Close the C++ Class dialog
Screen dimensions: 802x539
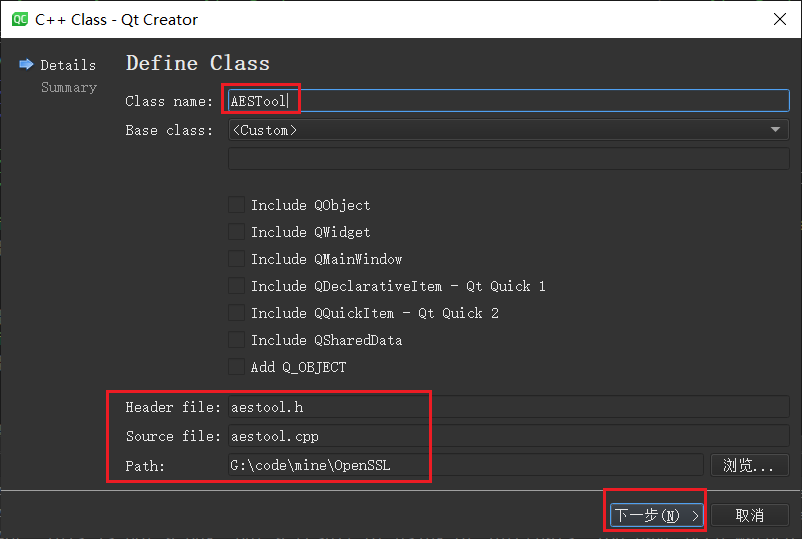tap(779, 19)
